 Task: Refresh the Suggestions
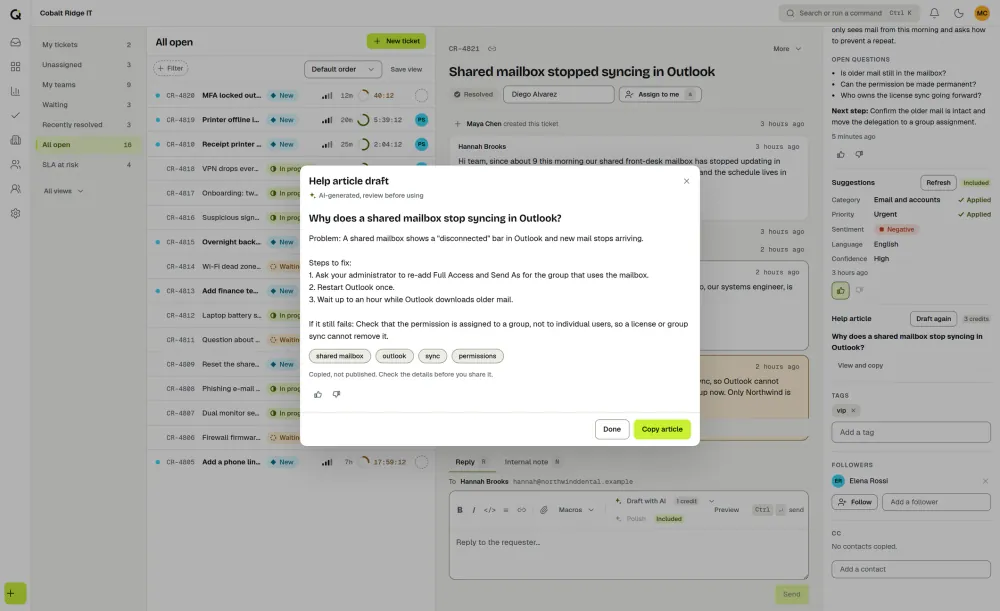coord(938,182)
